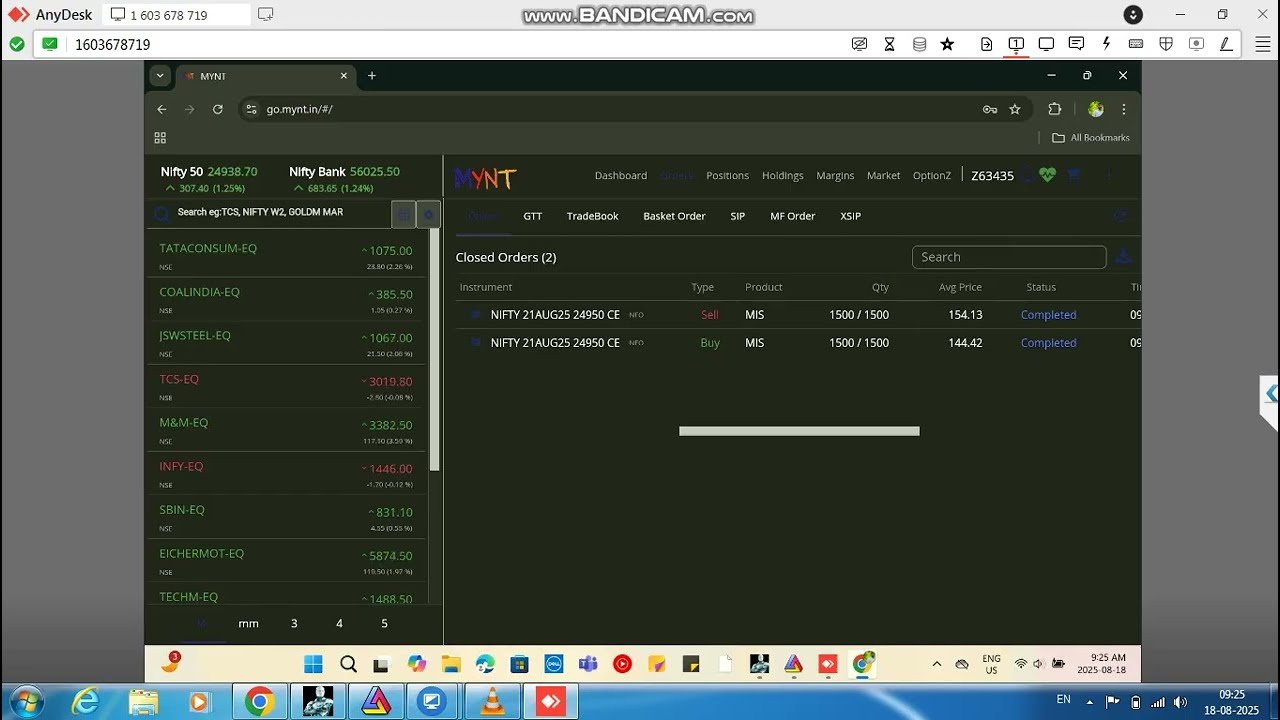Click the cart icon beside Z63435
The width and height of the screenshot is (1280, 720).
point(1073,176)
